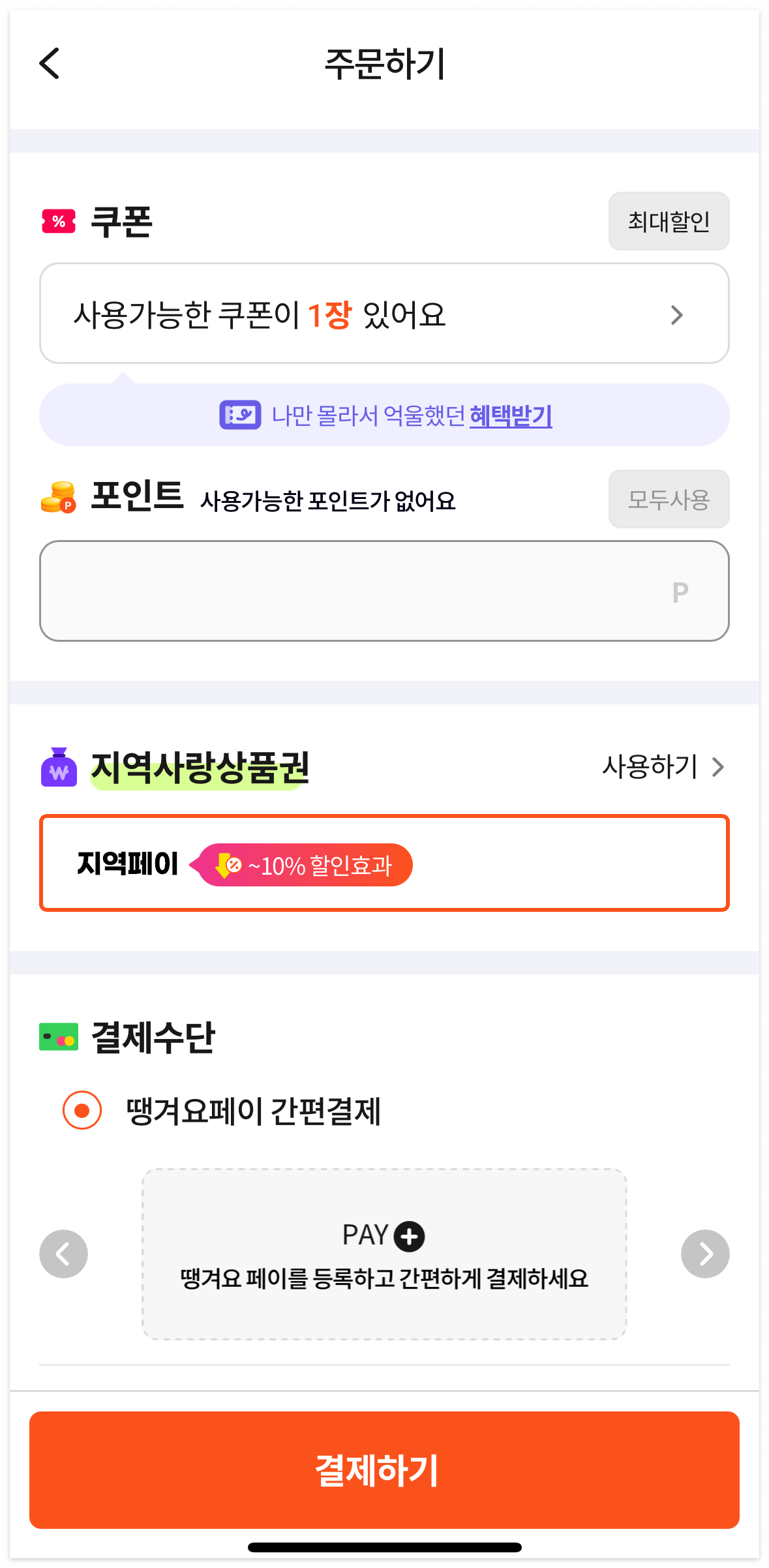769x1568 pixels.
Task: Expand the available coupon list chevron
Action: pos(677,314)
